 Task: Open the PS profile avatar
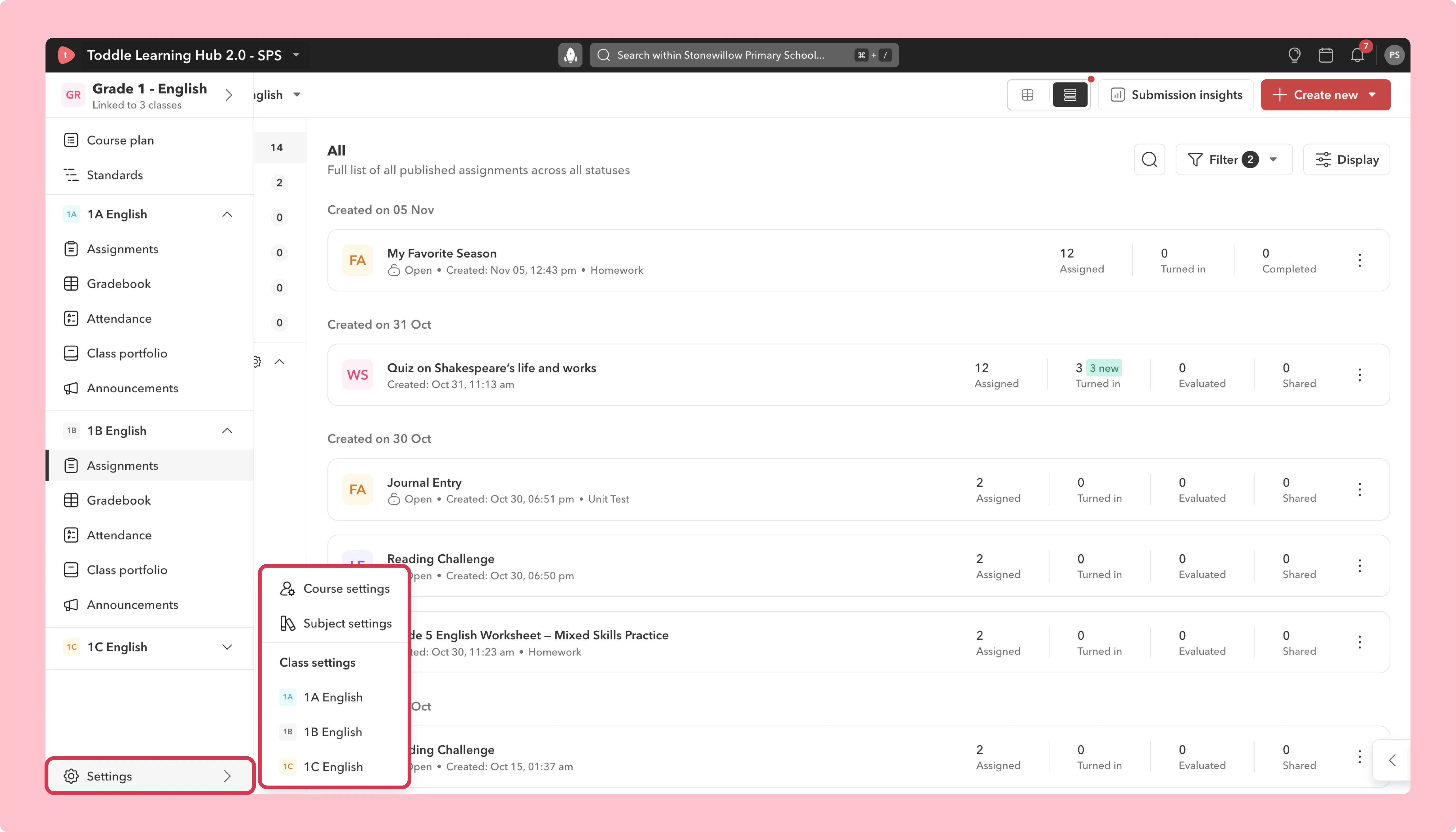click(1394, 55)
